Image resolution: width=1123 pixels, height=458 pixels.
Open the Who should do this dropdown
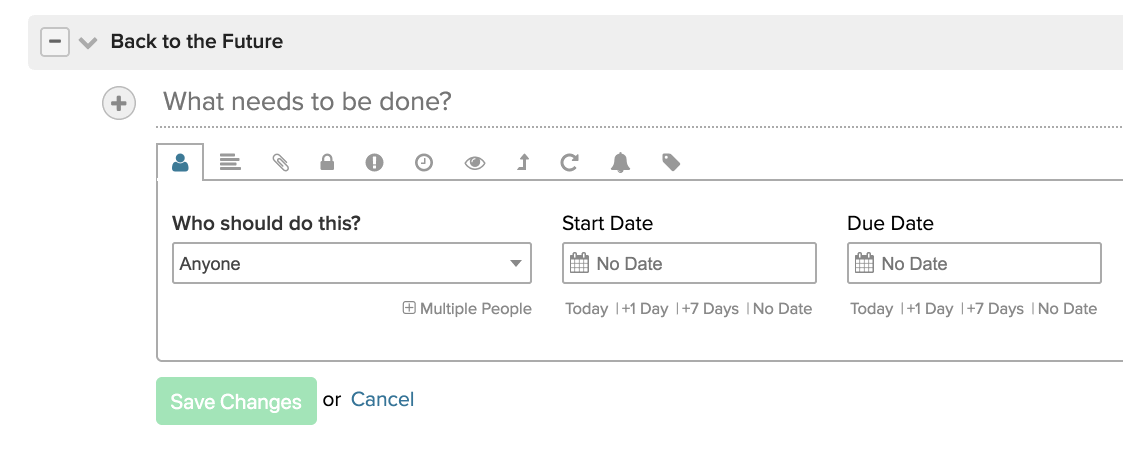coord(352,263)
